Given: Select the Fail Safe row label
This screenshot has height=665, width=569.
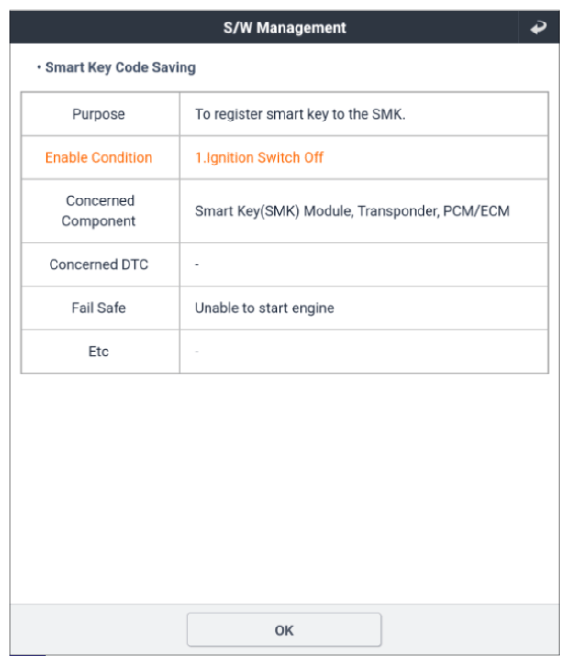Looking at the screenshot, I should click(x=98, y=308).
